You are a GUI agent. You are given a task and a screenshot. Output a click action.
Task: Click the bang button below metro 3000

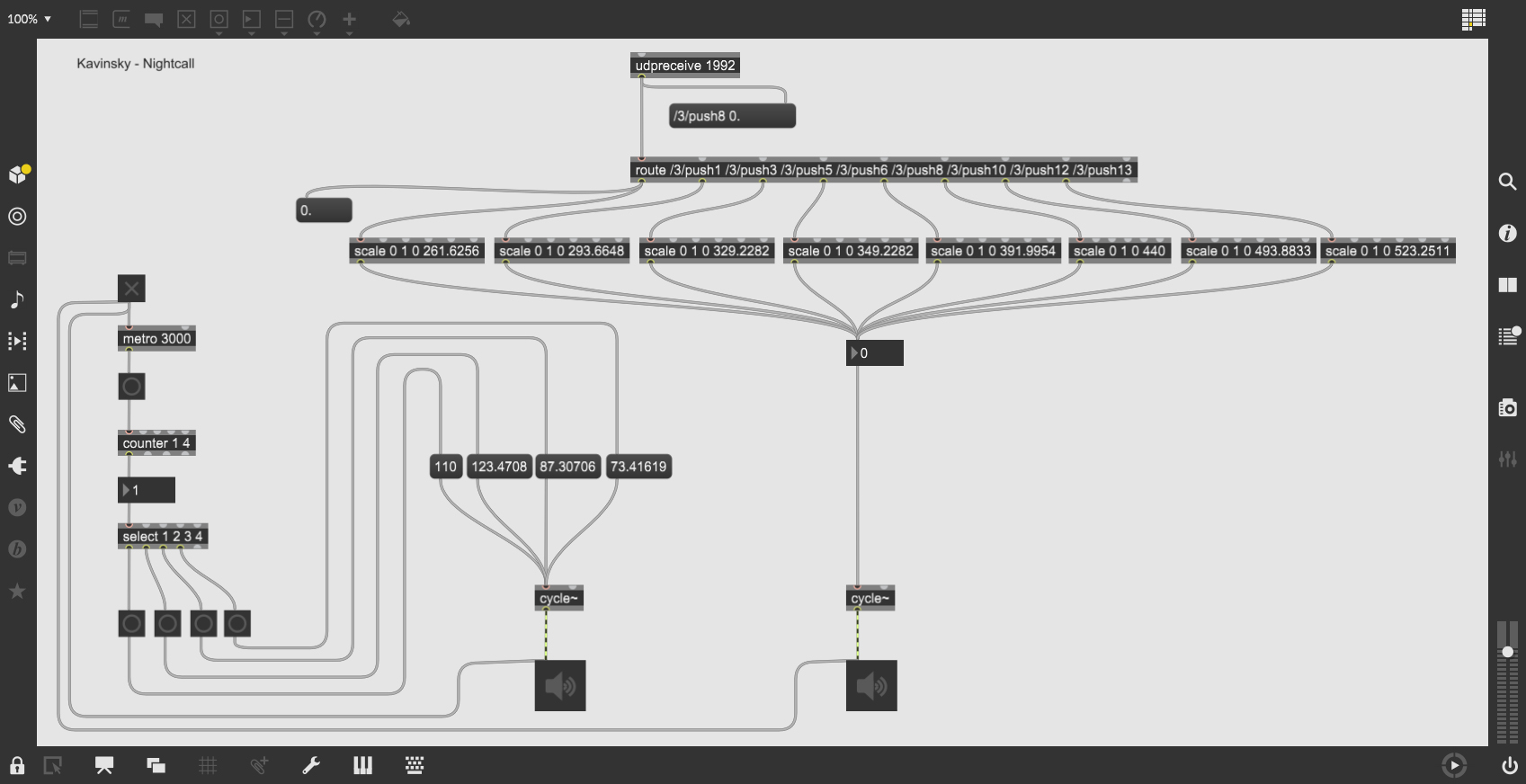pos(131,387)
